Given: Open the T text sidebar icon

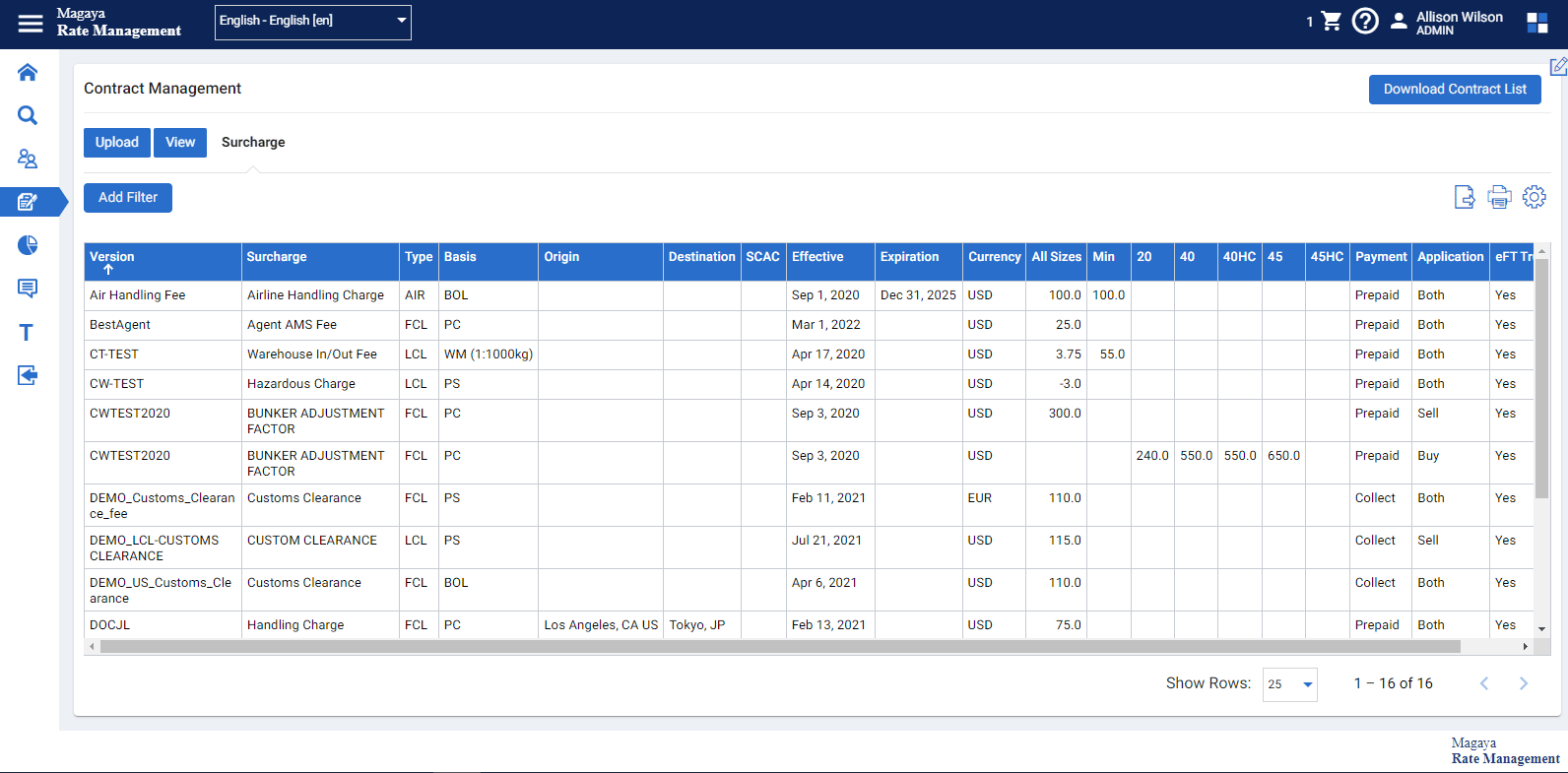Looking at the screenshot, I should point(27,332).
